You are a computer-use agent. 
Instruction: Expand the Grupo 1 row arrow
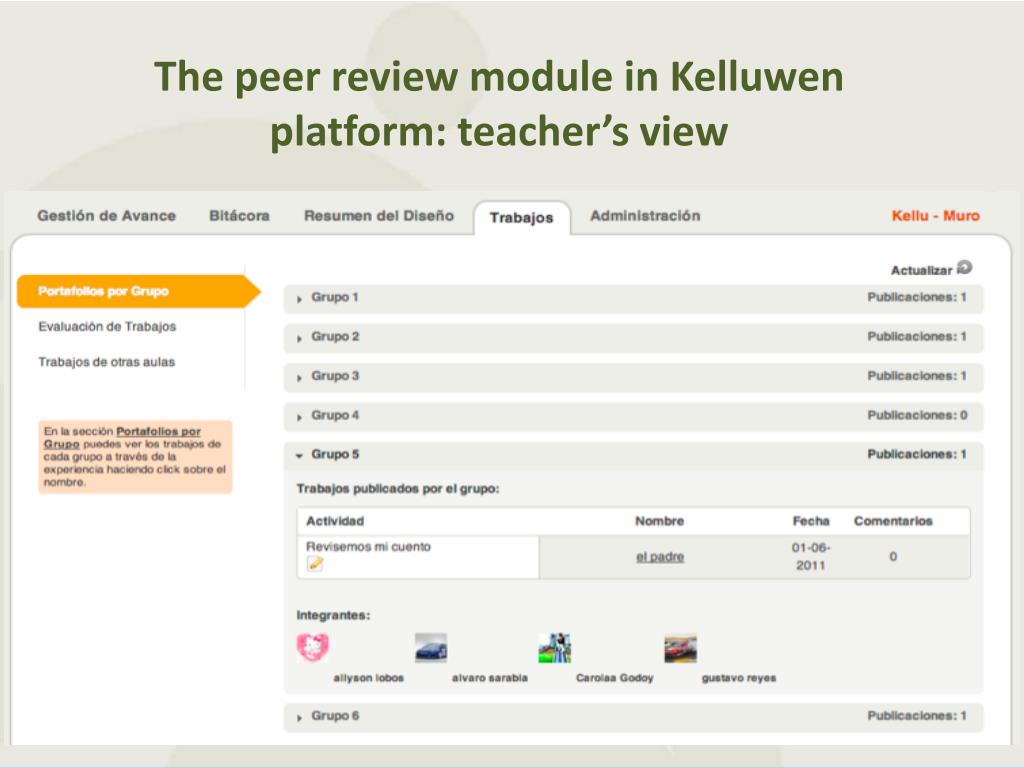click(x=299, y=299)
